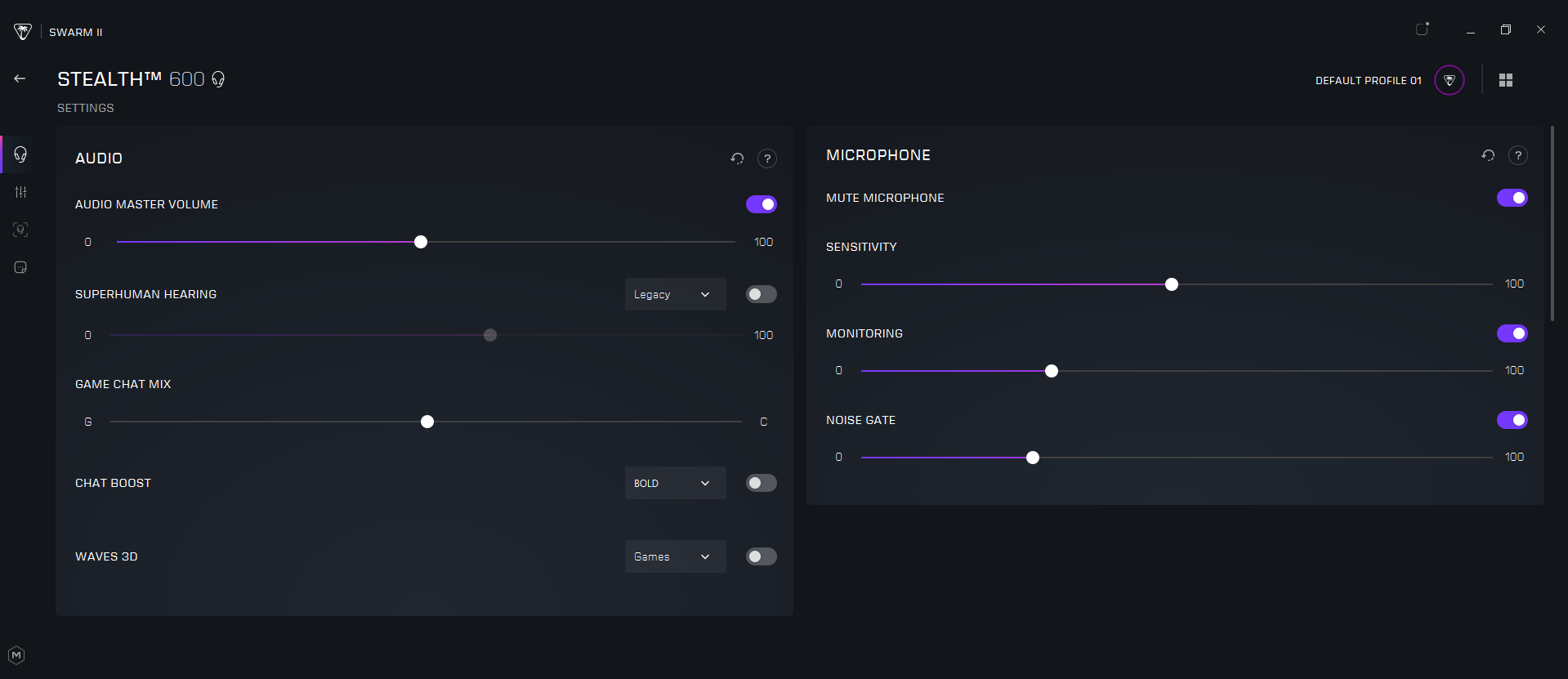Open Chat Boost BOLD dropdown
Viewport: 1568px width, 679px height.
676,483
